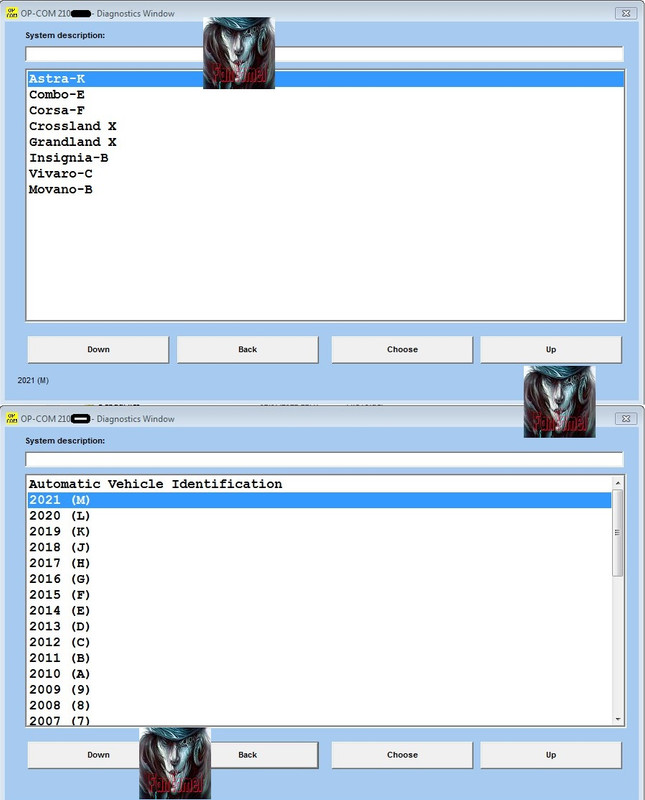The height and width of the screenshot is (800, 645).
Task: Click Up button in the year window
Action: pos(550,755)
